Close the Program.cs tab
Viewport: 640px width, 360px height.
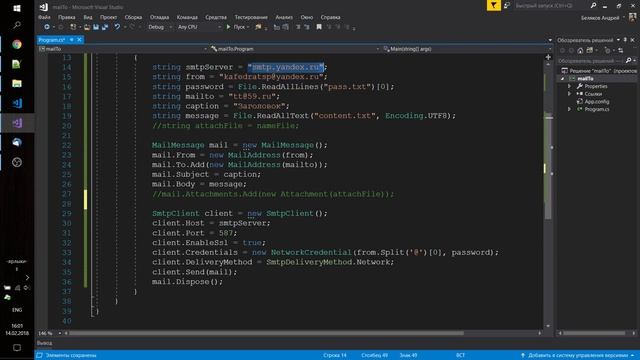(x=79, y=40)
